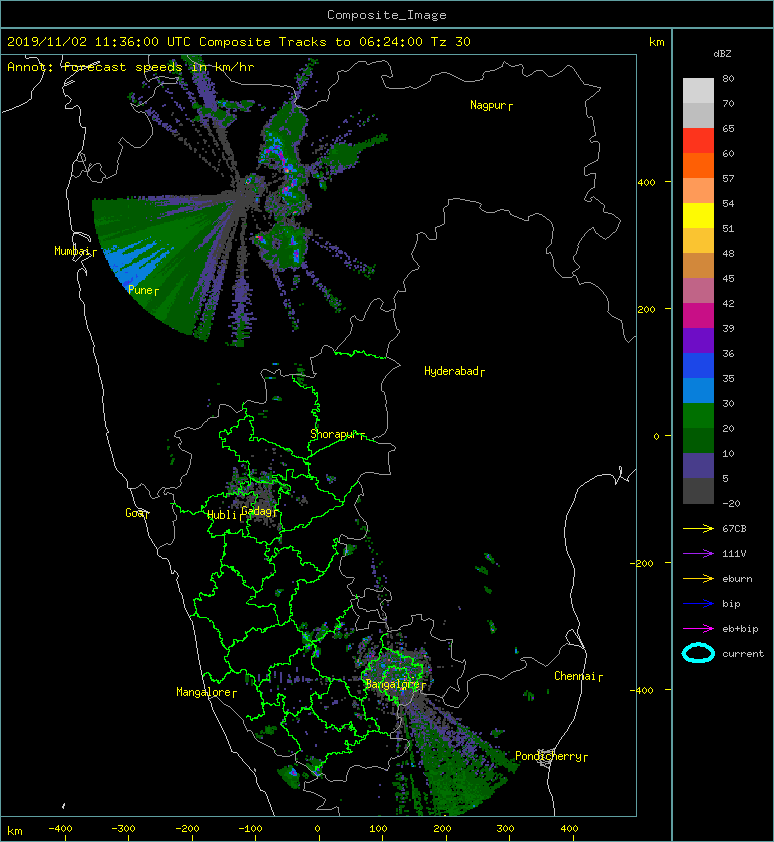This screenshot has height=842, width=774.
Task: Click the current legend label
Action: point(743,654)
